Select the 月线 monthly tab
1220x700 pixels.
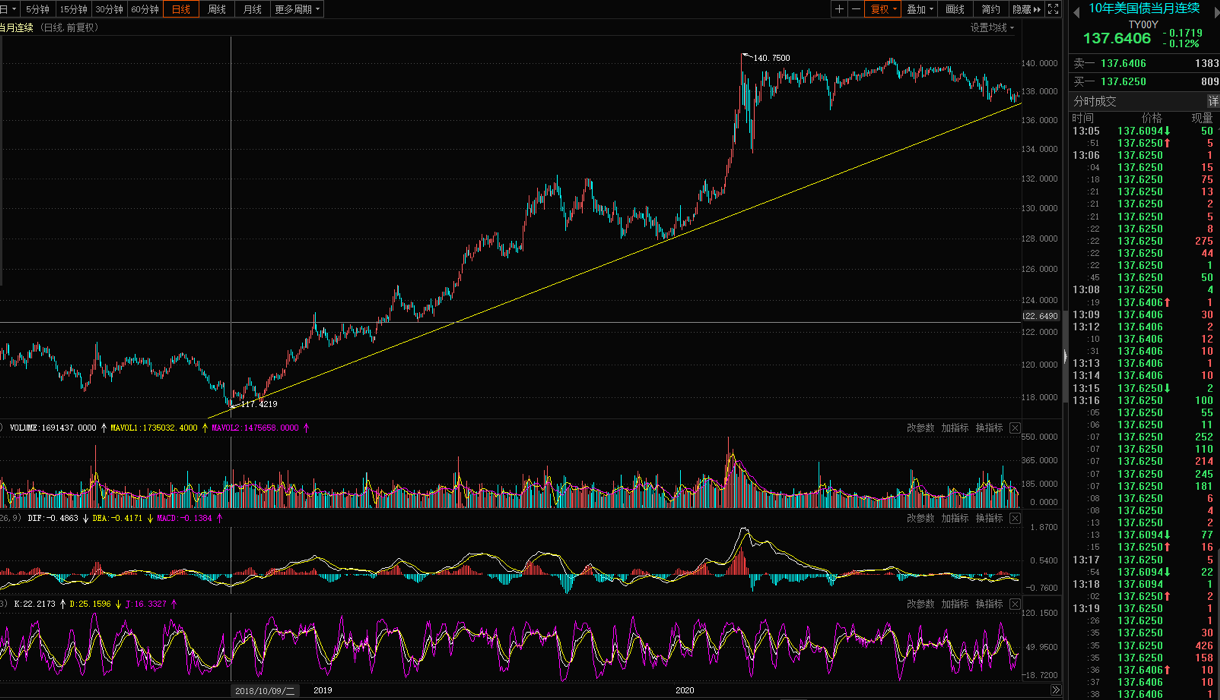click(x=252, y=9)
